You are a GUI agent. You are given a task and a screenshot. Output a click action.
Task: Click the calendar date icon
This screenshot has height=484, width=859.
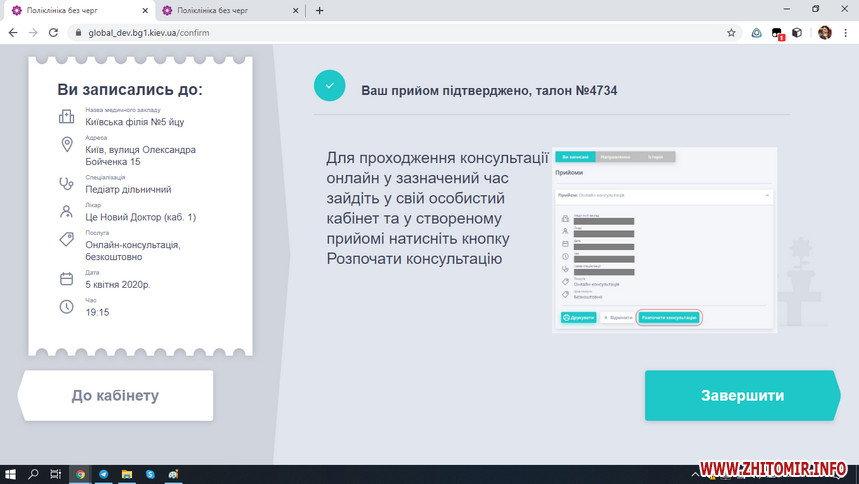(x=67, y=279)
